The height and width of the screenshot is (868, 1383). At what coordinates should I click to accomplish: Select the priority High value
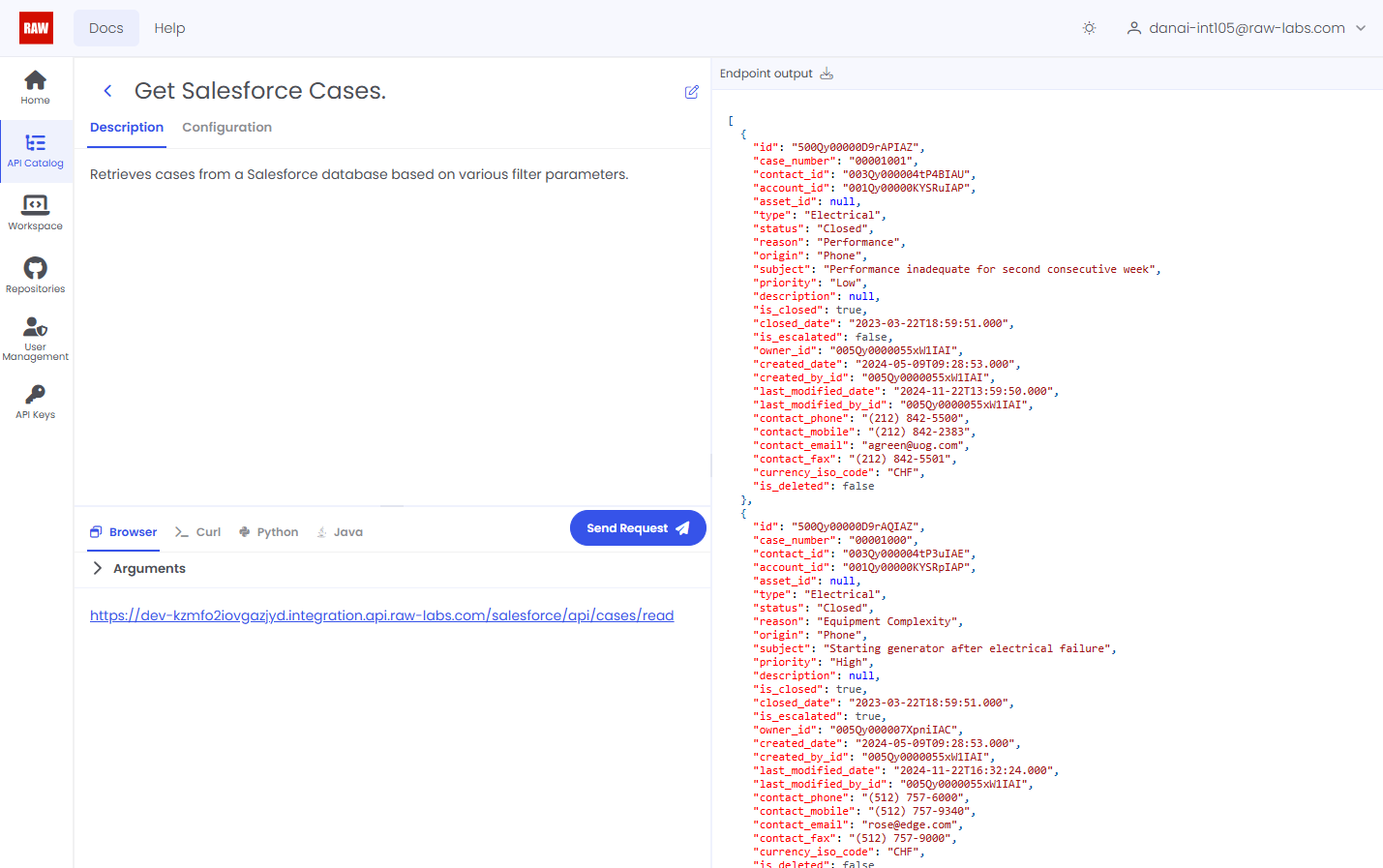coord(849,663)
